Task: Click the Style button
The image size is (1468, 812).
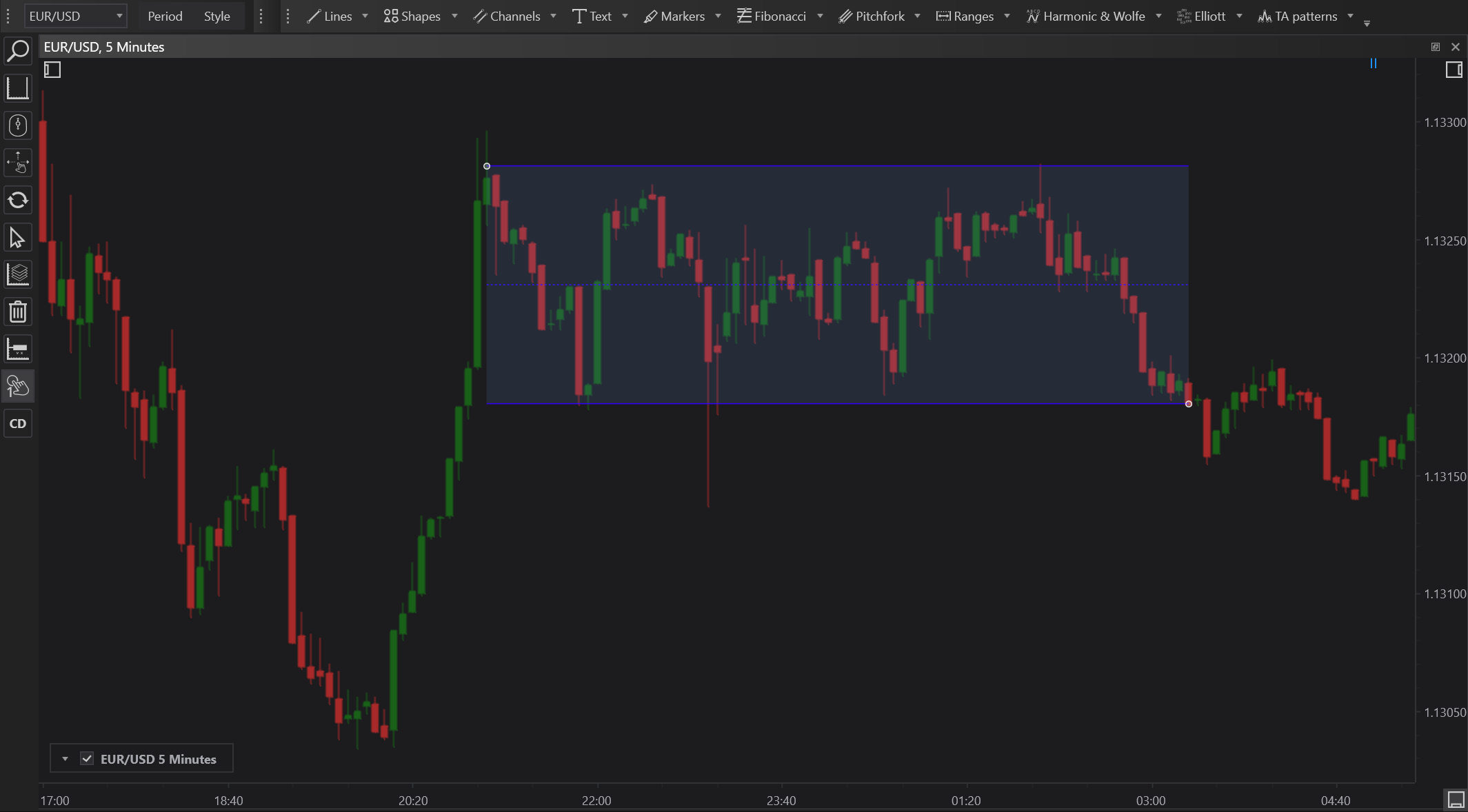Action: [x=217, y=16]
